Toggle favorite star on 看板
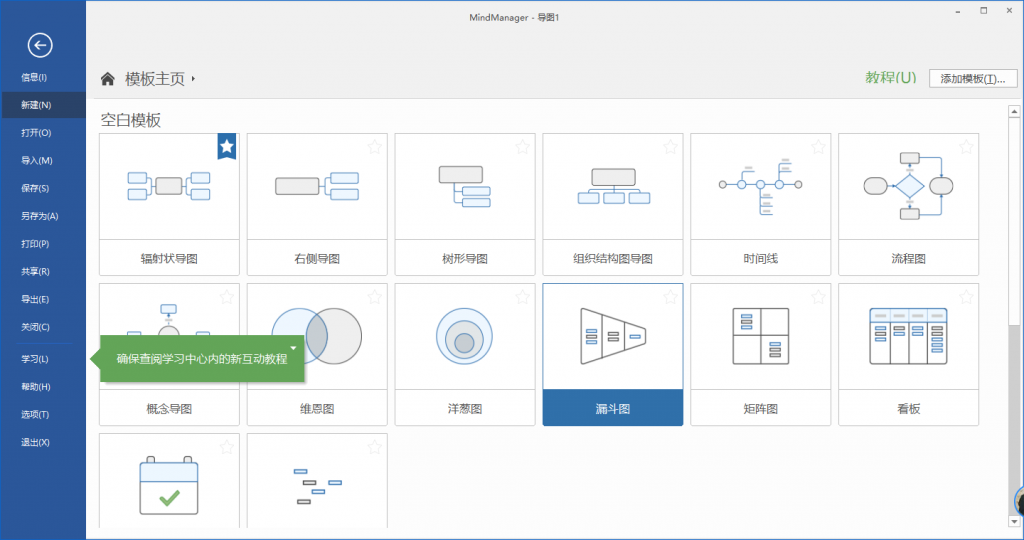Image resolution: width=1024 pixels, height=540 pixels. (967, 297)
